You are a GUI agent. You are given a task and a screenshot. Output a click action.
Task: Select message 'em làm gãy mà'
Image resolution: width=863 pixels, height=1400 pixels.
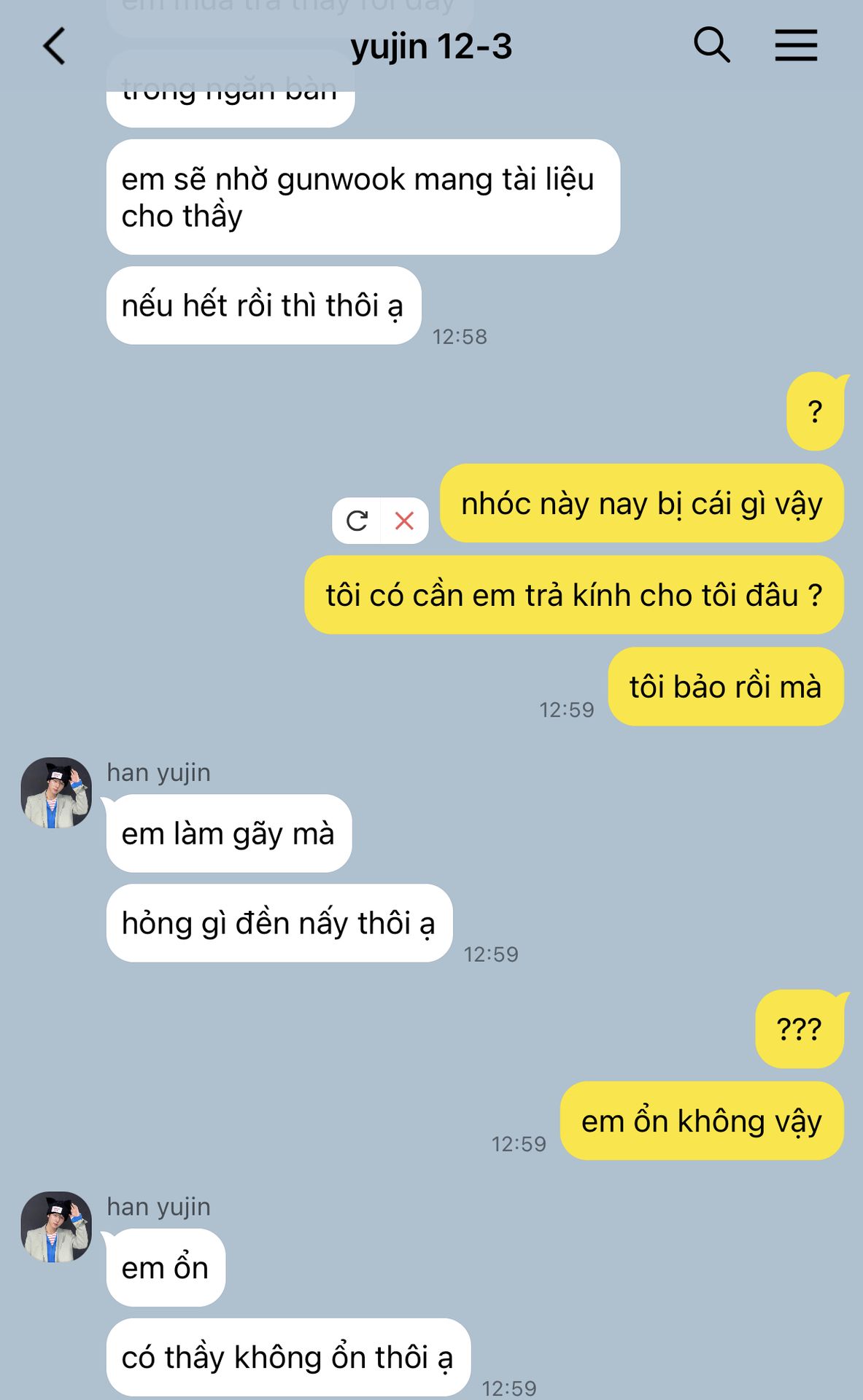[228, 833]
